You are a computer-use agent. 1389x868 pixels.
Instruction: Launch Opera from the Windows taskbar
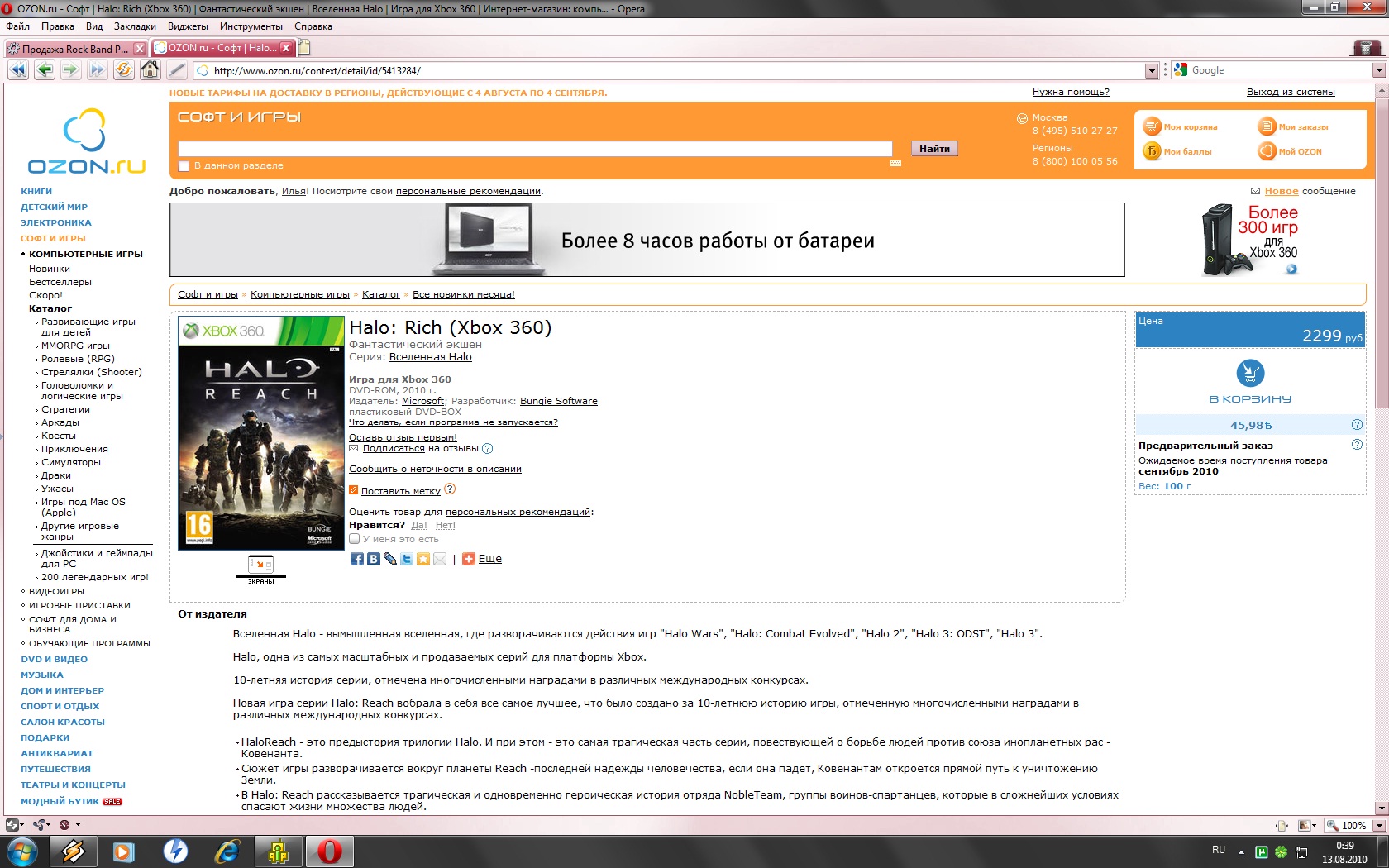[x=329, y=851]
